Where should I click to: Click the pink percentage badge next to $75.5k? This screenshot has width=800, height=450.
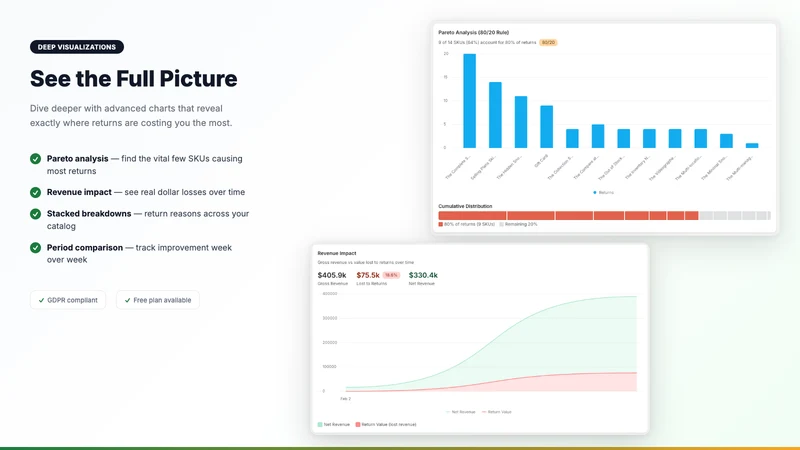pyautogui.click(x=391, y=275)
